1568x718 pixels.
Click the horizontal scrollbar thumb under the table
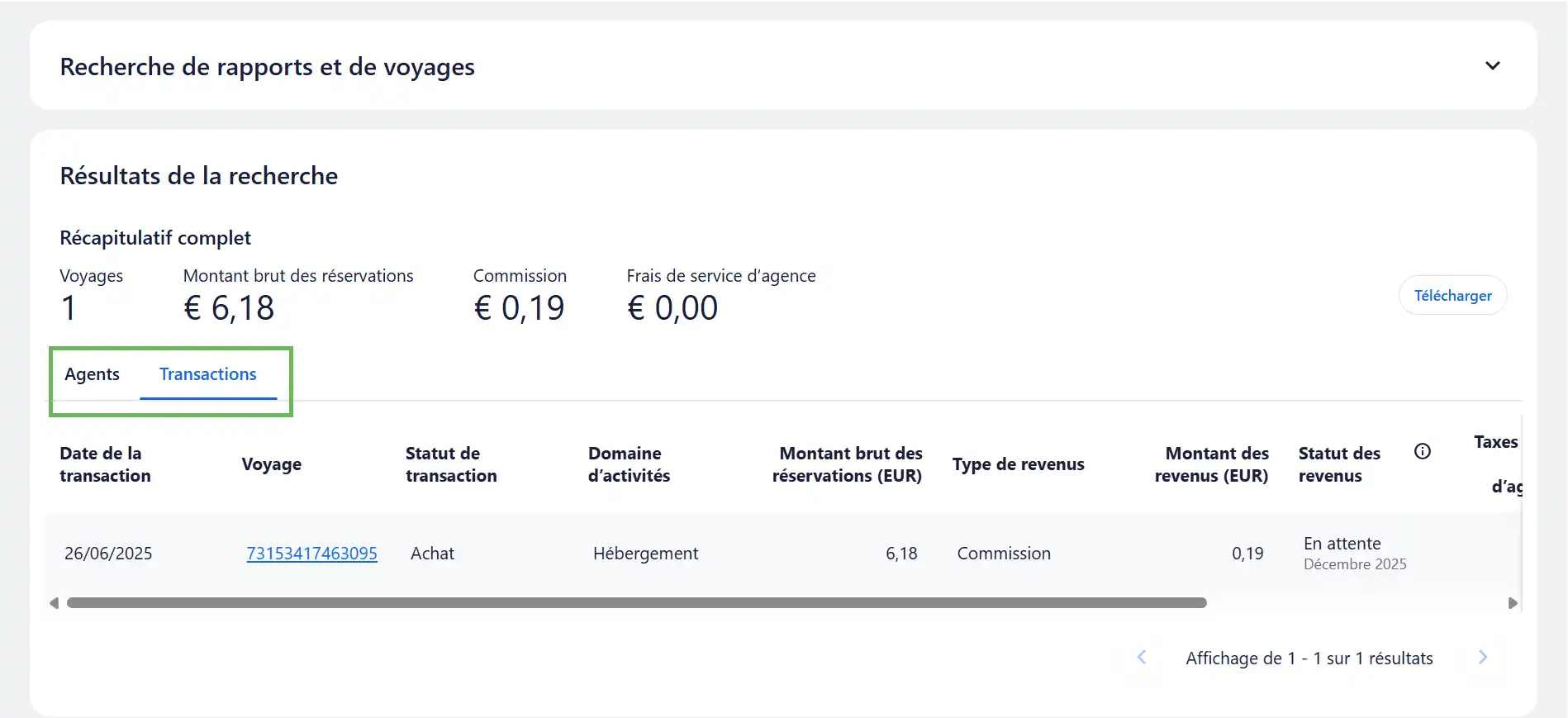pyautogui.click(x=636, y=603)
